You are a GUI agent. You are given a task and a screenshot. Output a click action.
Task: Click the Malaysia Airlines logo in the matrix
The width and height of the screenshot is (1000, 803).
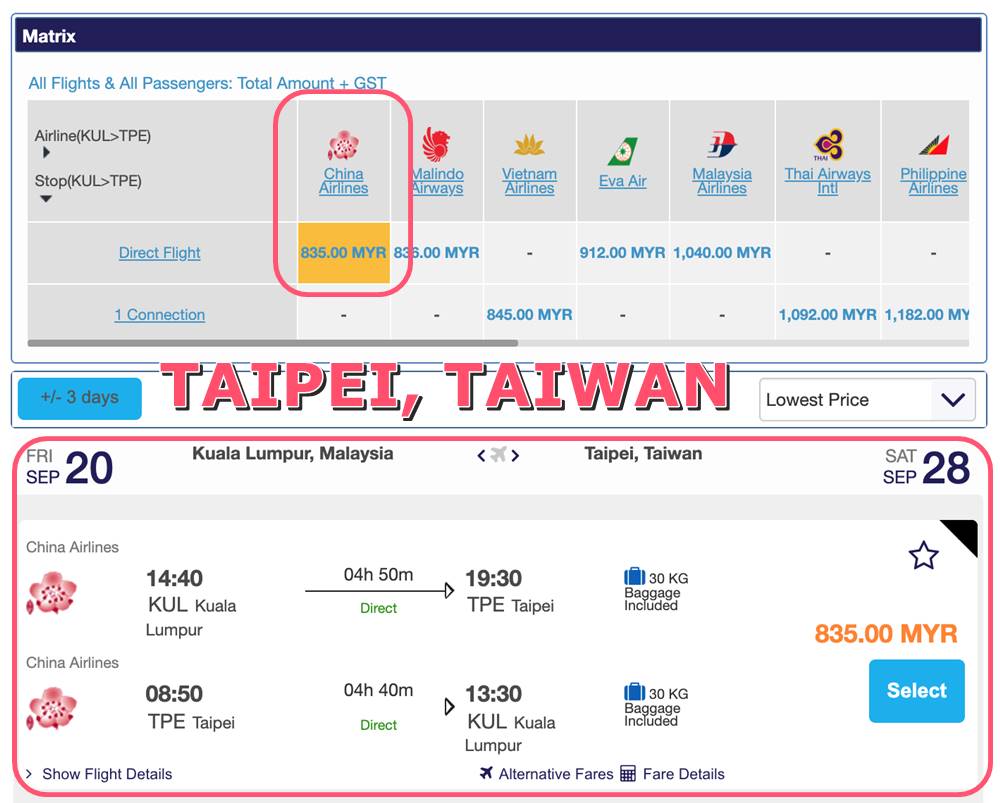[x=722, y=144]
